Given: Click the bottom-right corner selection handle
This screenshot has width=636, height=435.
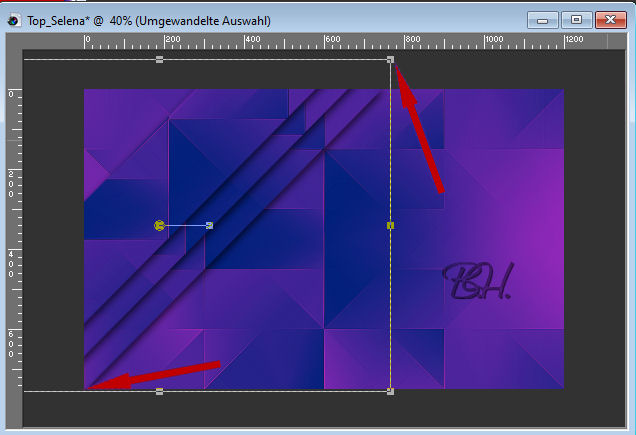Looking at the screenshot, I should click(390, 391).
